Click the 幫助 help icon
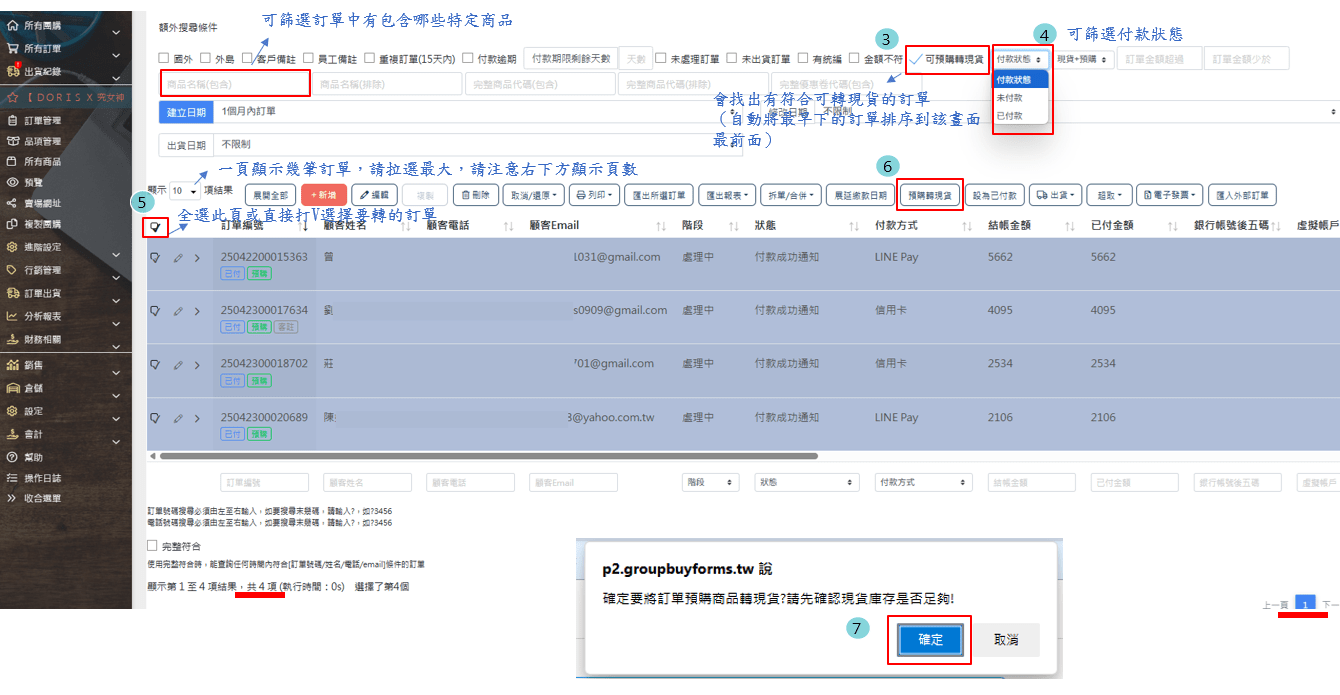This screenshot has height=695, width=1340. pyautogui.click(x=12, y=457)
